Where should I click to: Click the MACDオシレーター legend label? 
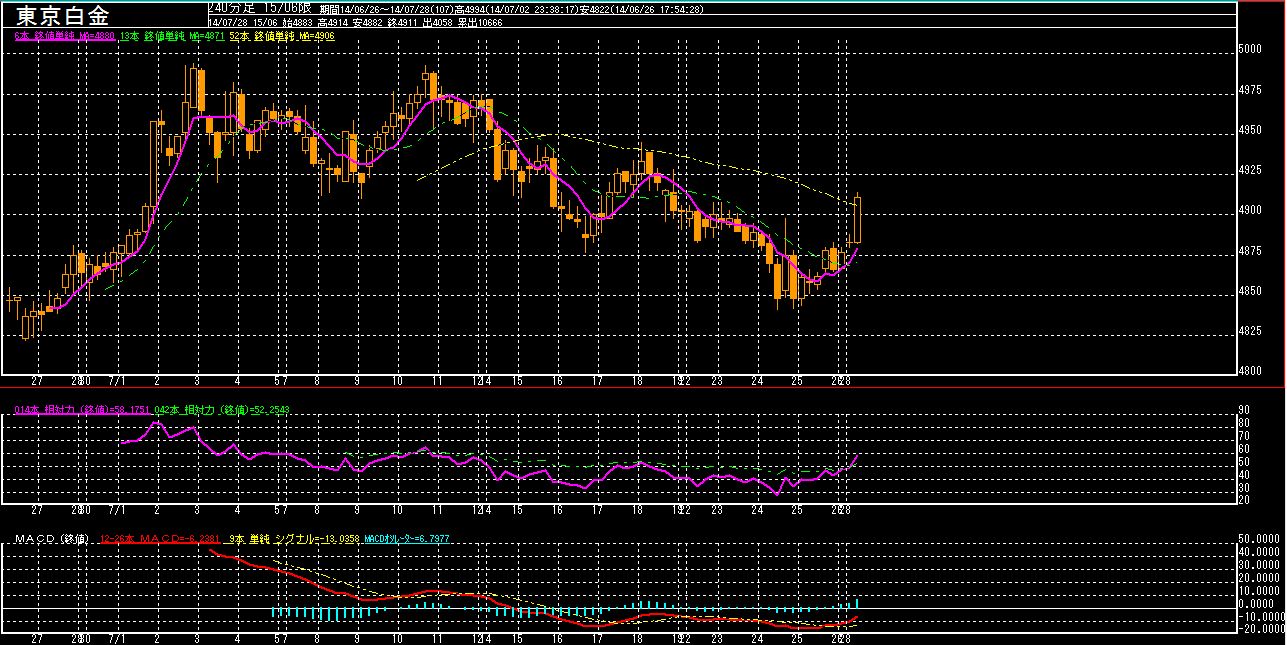pyautogui.click(x=406, y=539)
